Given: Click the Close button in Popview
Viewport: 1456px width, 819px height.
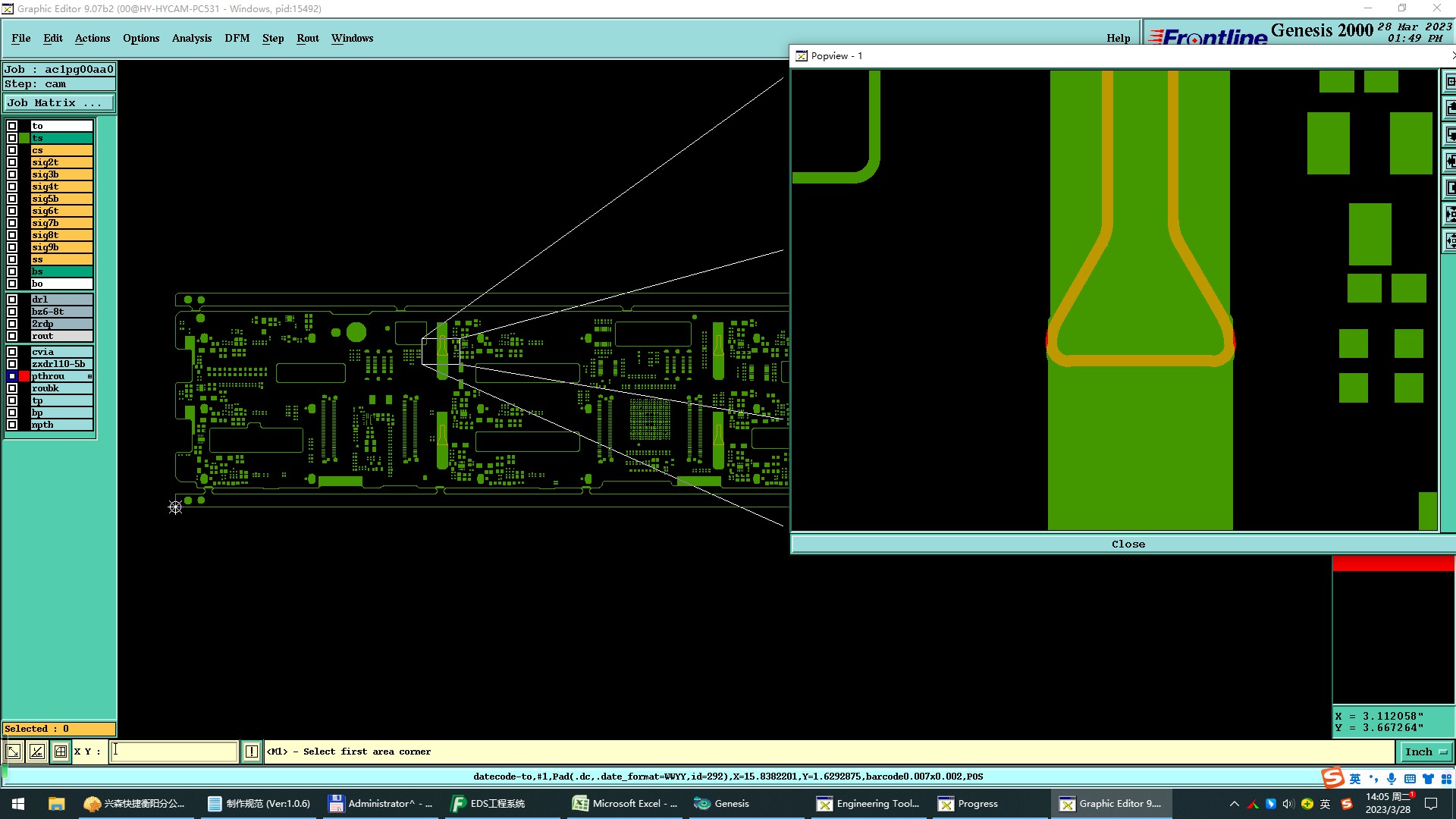Looking at the screenshot, I should (1128, 544).
